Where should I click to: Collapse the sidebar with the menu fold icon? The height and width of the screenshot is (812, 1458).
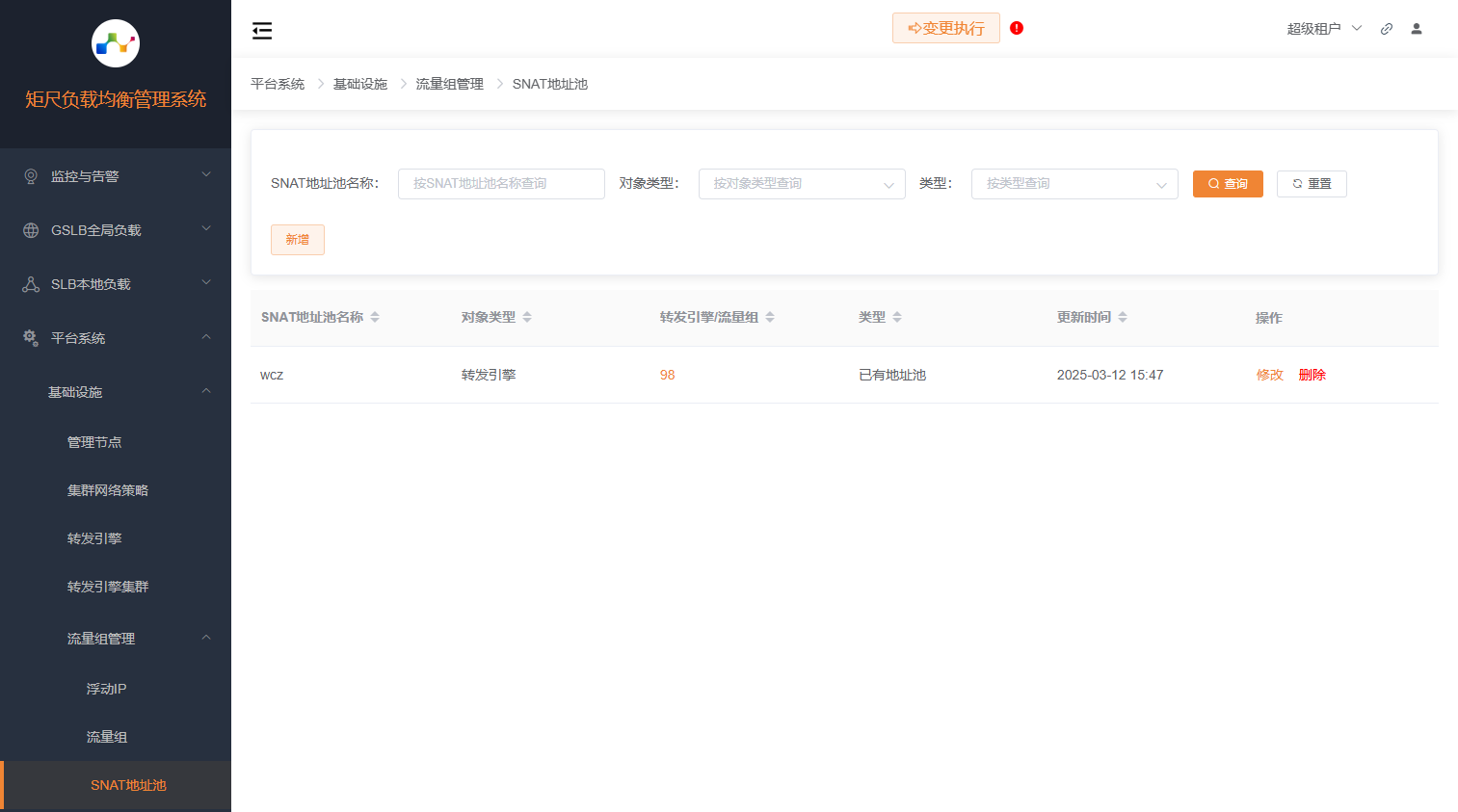tap(262, 31)
